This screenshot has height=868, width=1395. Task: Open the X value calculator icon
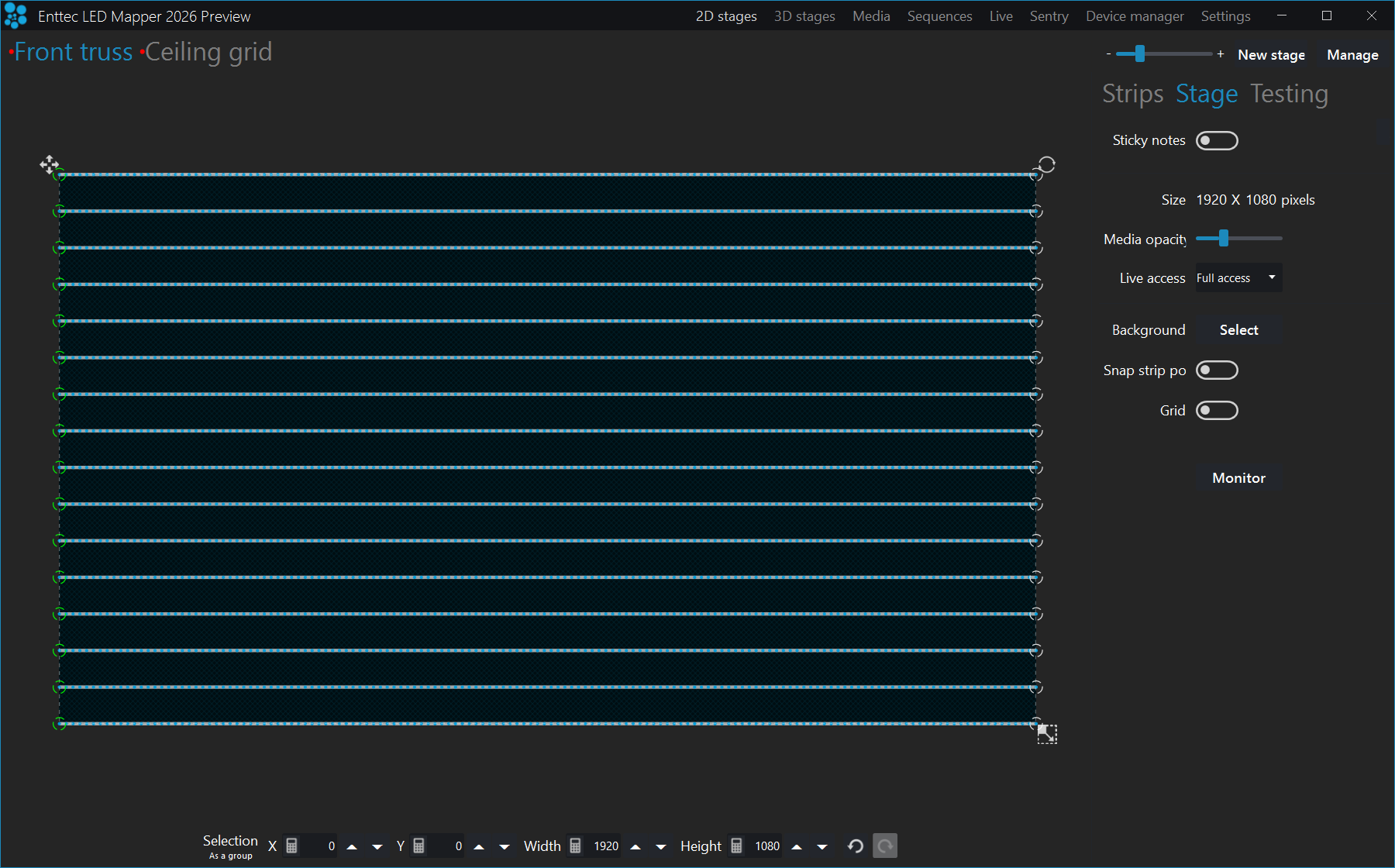pos(291,846)
